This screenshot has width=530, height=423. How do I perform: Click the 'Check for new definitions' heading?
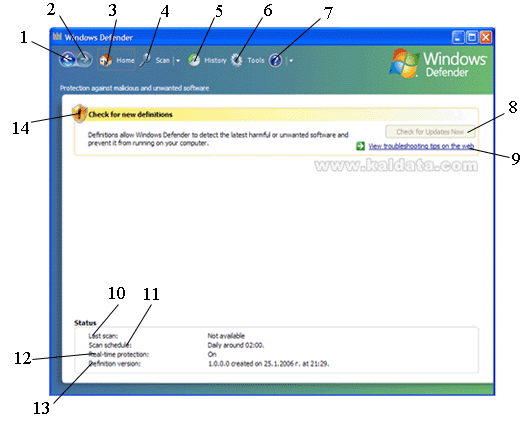[x=130, y=115]
